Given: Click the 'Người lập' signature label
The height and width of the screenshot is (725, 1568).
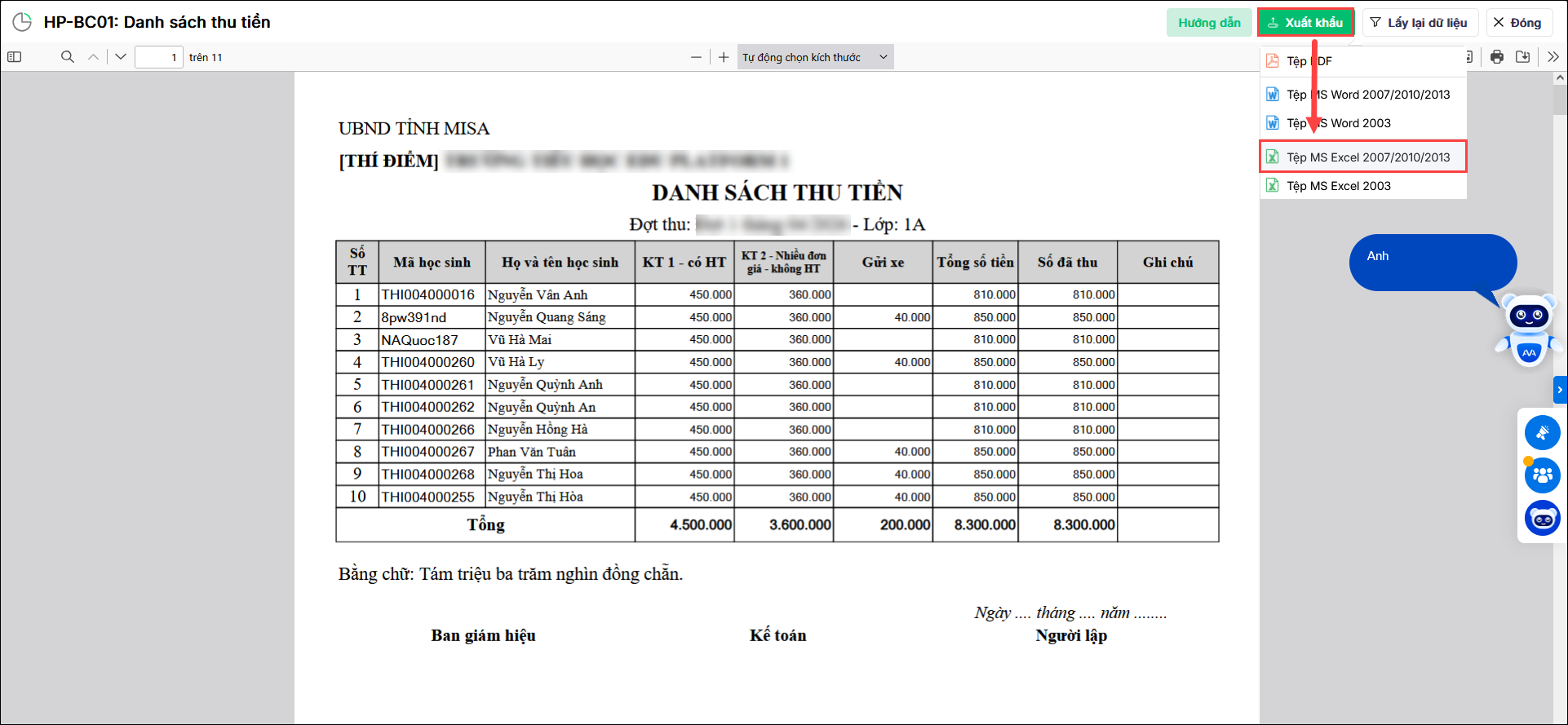Looking at the screenshot, I should pos(1071,635).
